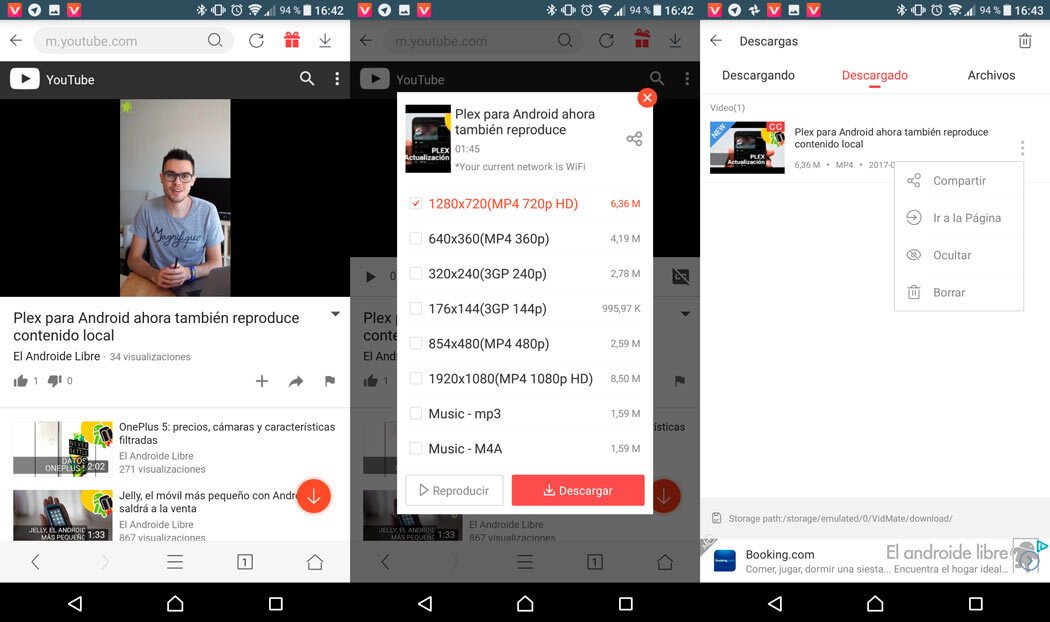This screenshot has width=1050, height=622.
Task: Tap the gift icon in the left browser toolbar
Action: [292, 40]
